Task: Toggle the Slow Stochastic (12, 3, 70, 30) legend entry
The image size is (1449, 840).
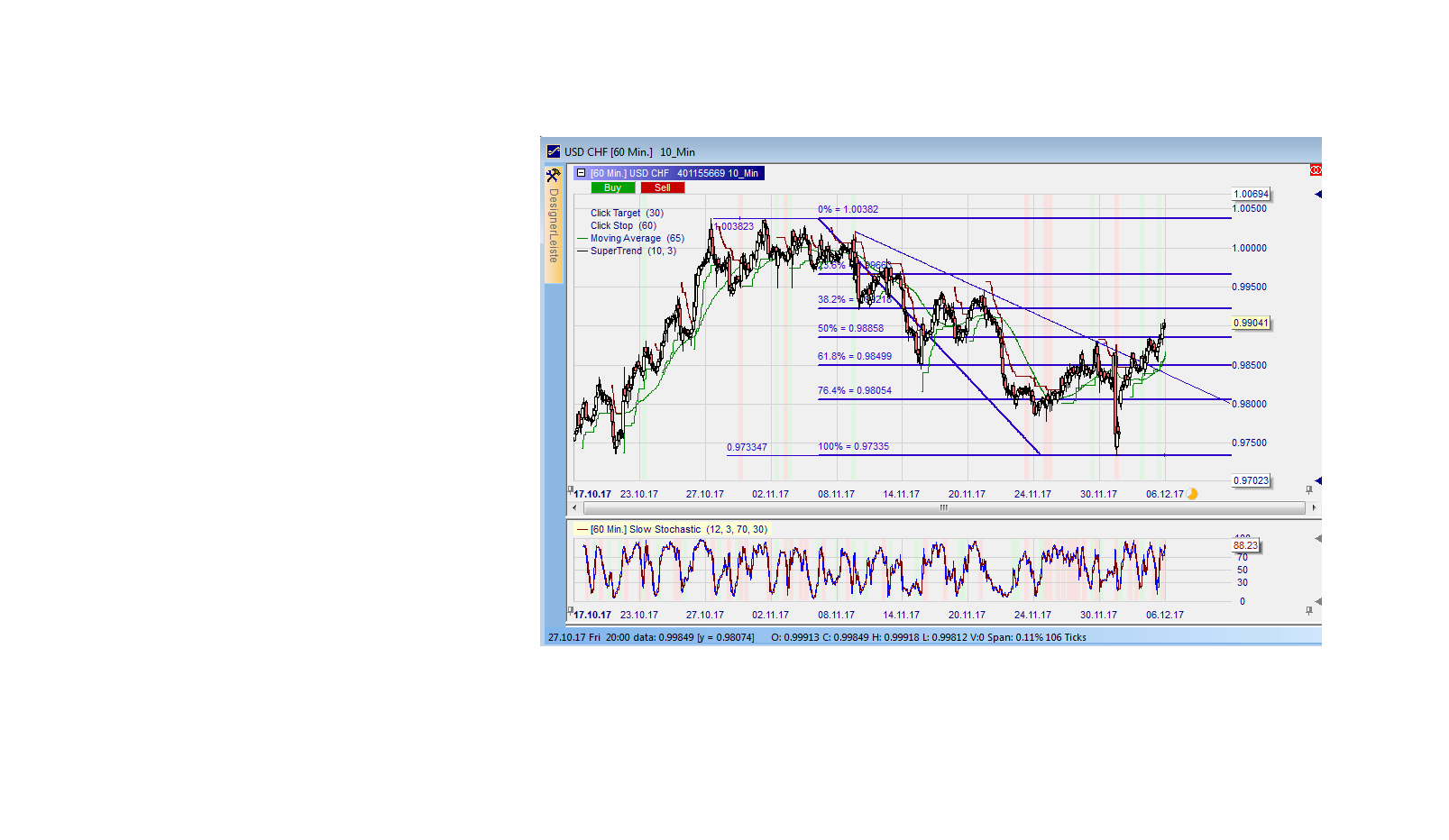Action: point(676,529)
